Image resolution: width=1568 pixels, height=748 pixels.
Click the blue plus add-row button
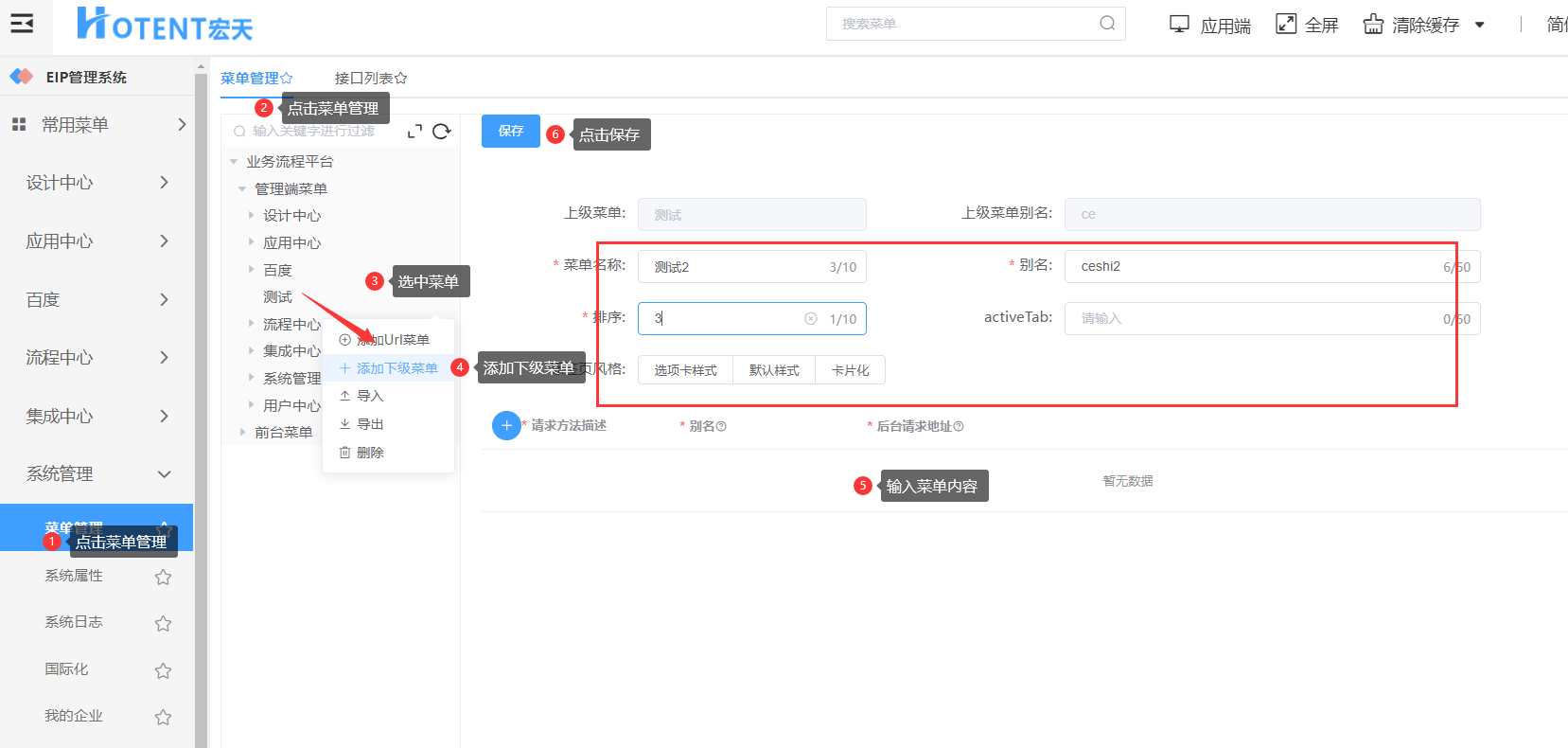[506, 426]
